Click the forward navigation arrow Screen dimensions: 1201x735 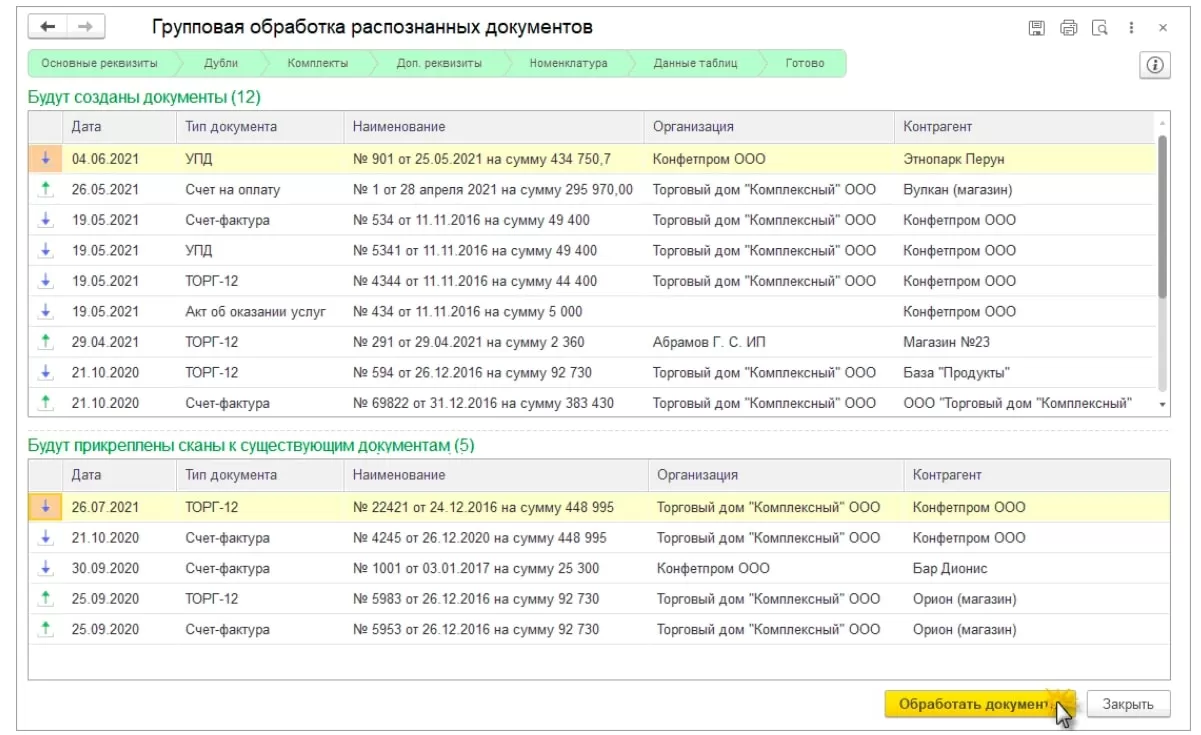click(85, 27)
